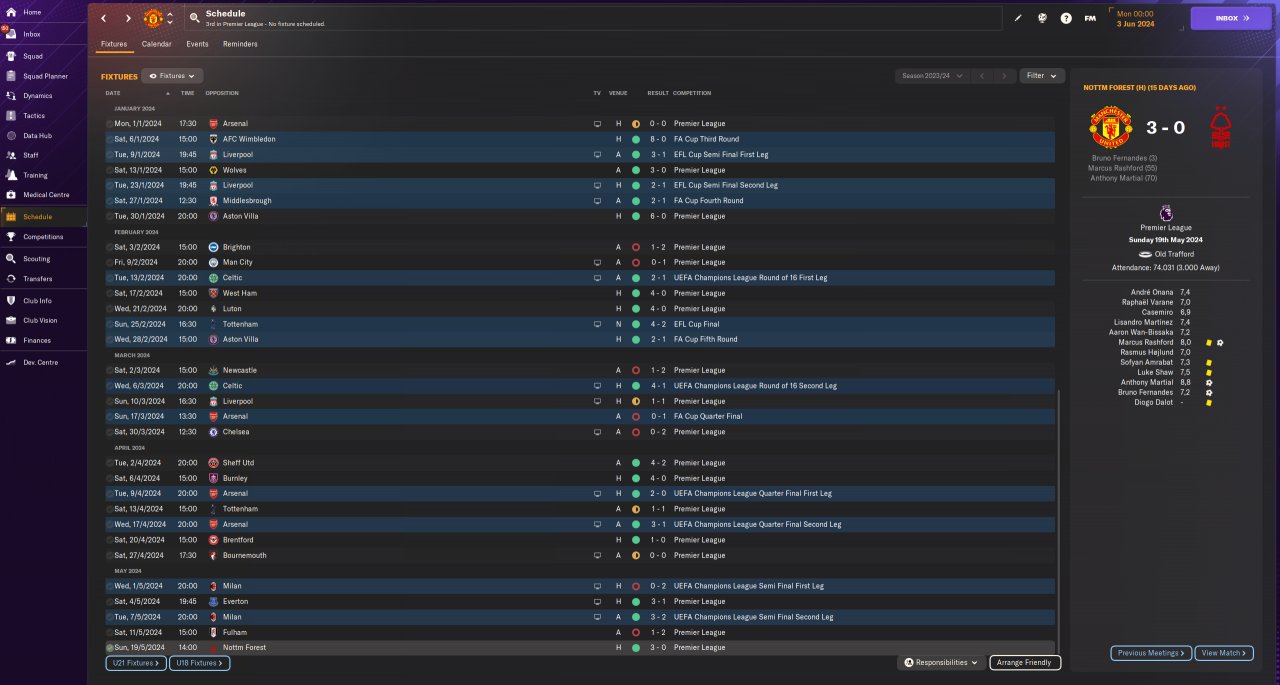Sort fixtures by Date column header
Viewport: 1280px width, 685px height.
coord(113,93)
